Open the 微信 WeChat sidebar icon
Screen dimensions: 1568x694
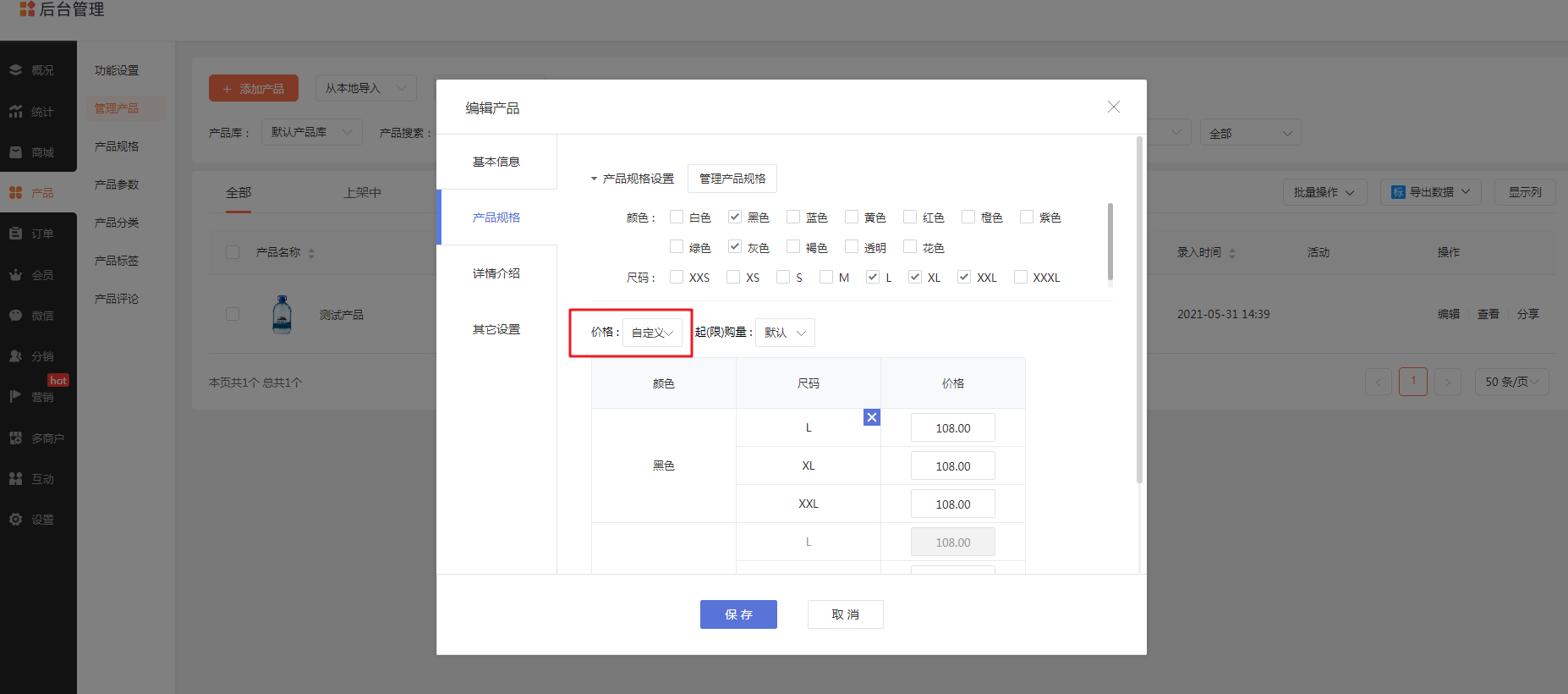pos(16,315)
